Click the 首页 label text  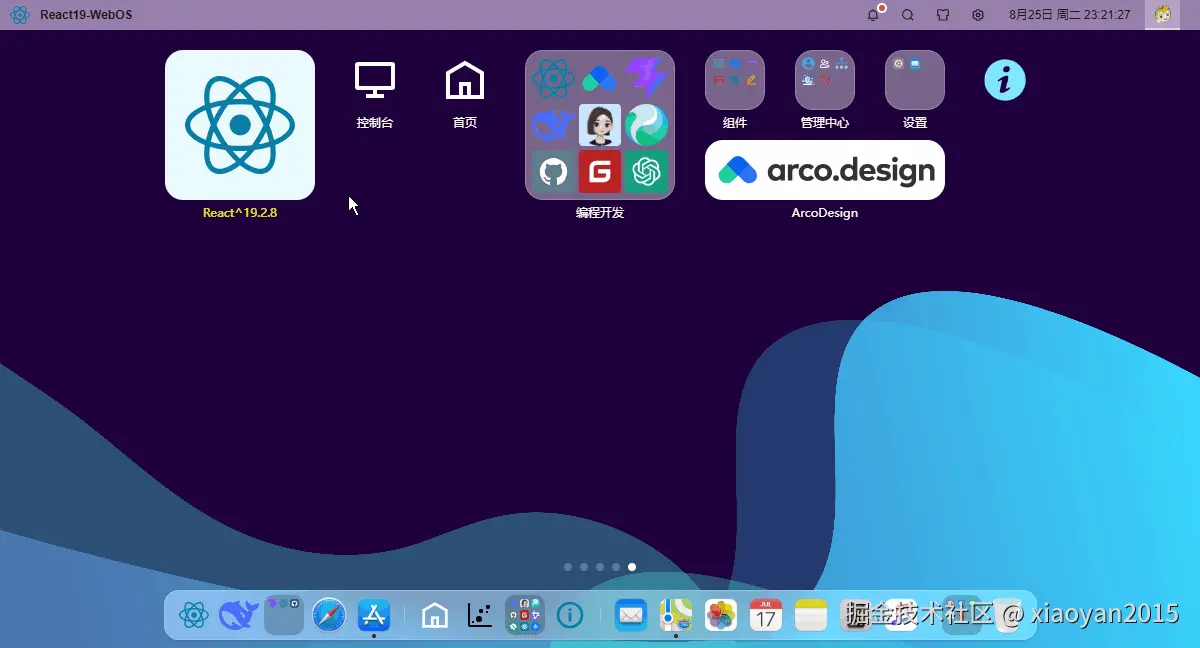pyautogui.click(x=465, y=123)
